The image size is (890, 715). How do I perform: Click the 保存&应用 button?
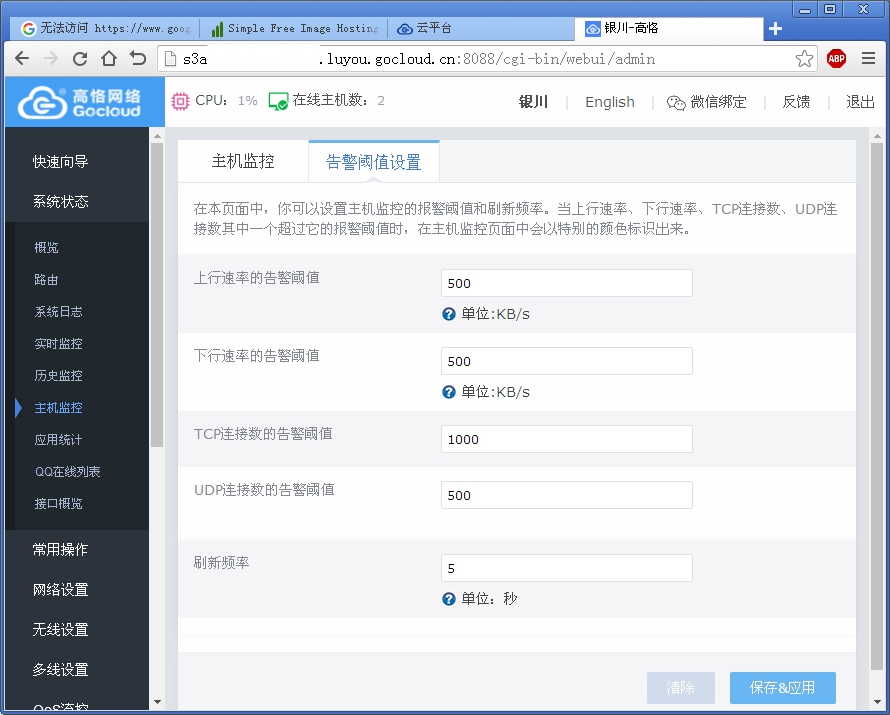click(x=783, y=688)
